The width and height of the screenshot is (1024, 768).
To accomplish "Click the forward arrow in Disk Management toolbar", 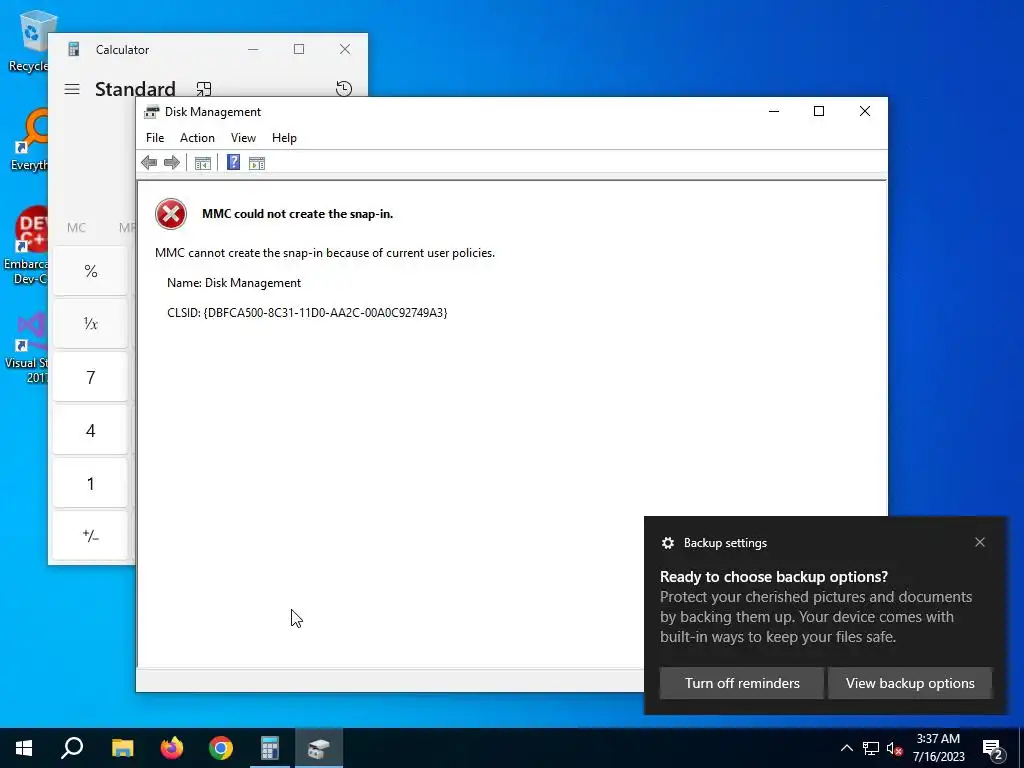I will click(x=172, y=163).
